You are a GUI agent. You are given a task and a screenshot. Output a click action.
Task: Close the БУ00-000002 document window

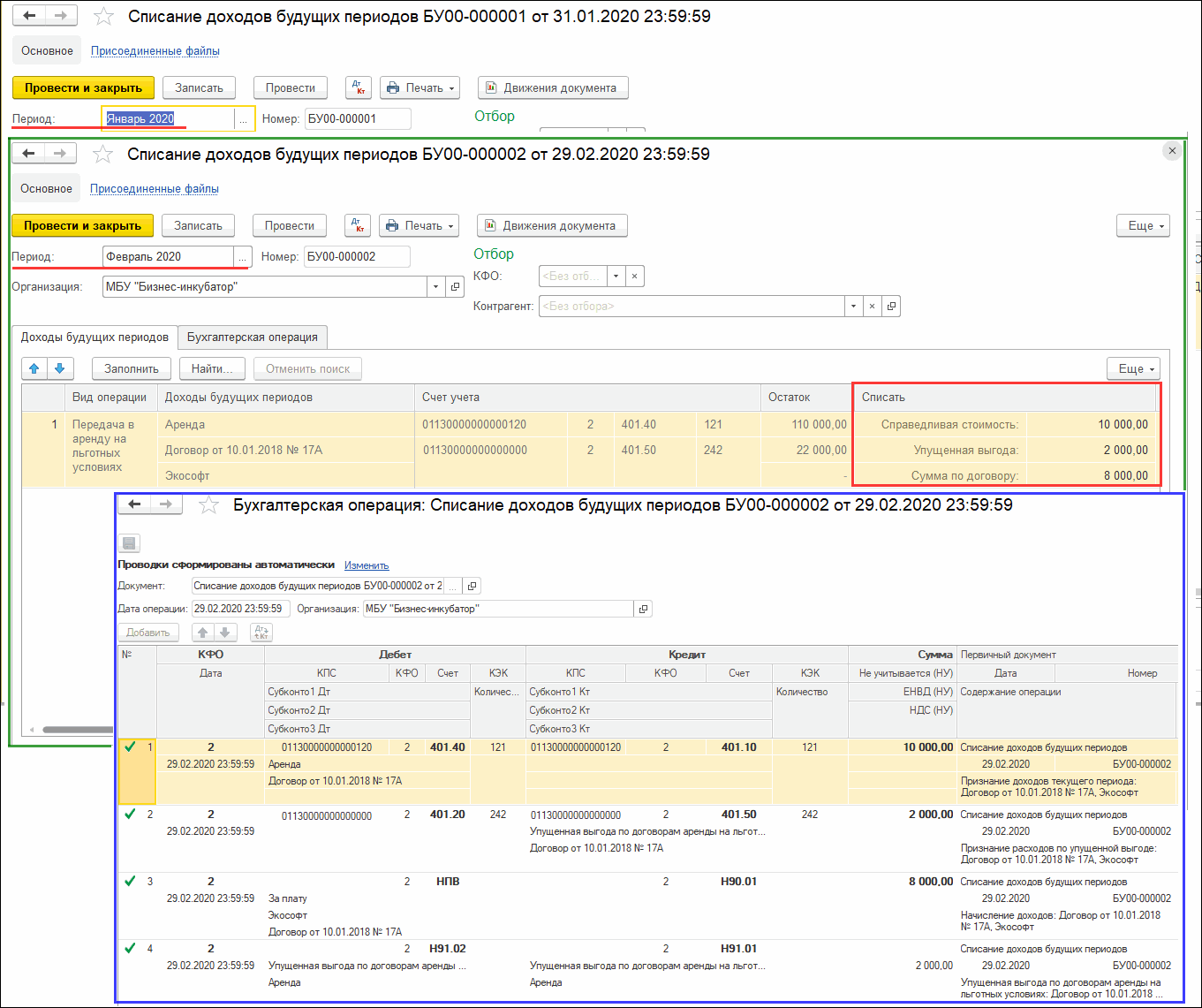1172,151
